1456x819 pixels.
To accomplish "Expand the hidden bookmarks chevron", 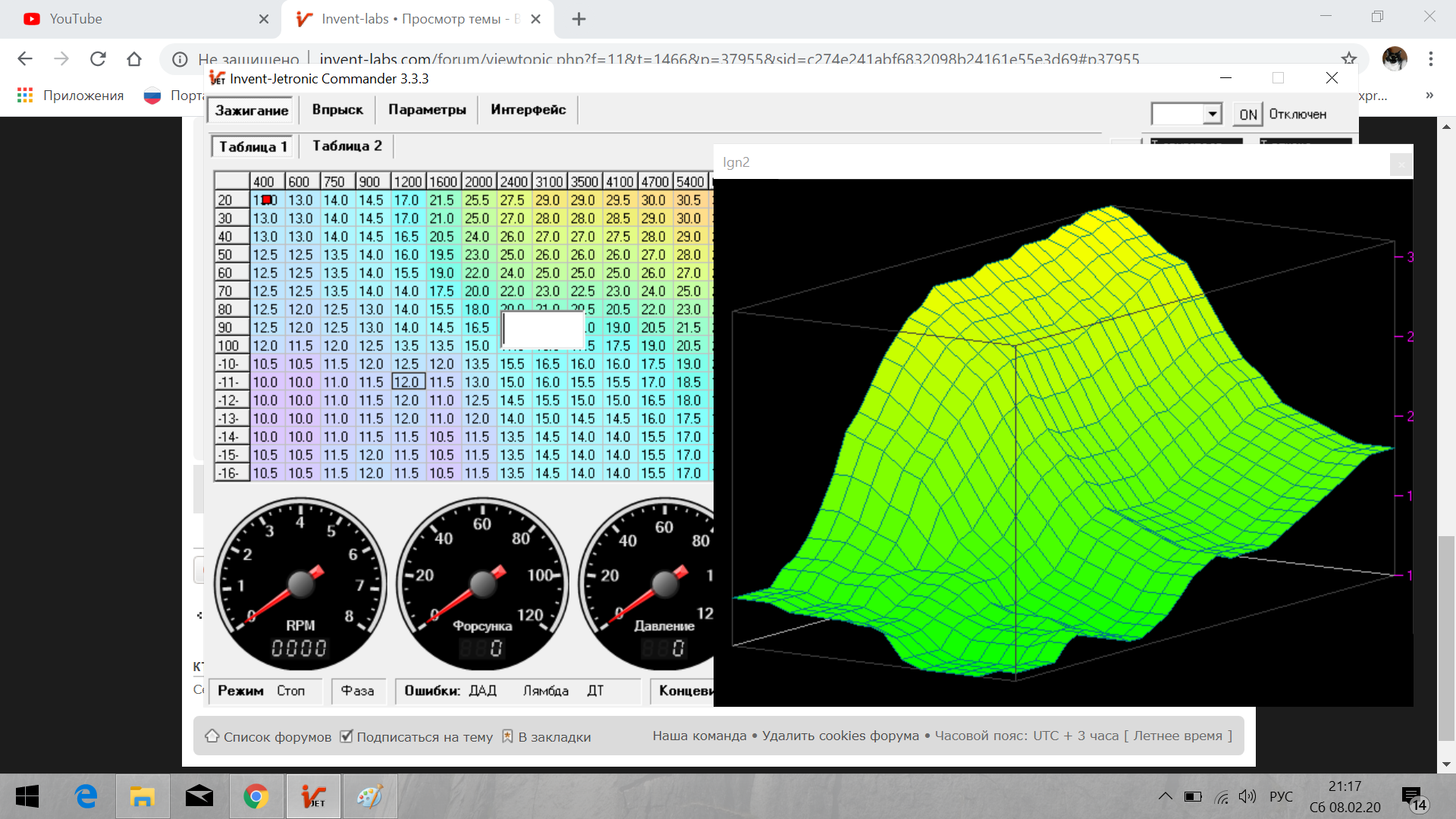I will click(x=1429, y=96).
